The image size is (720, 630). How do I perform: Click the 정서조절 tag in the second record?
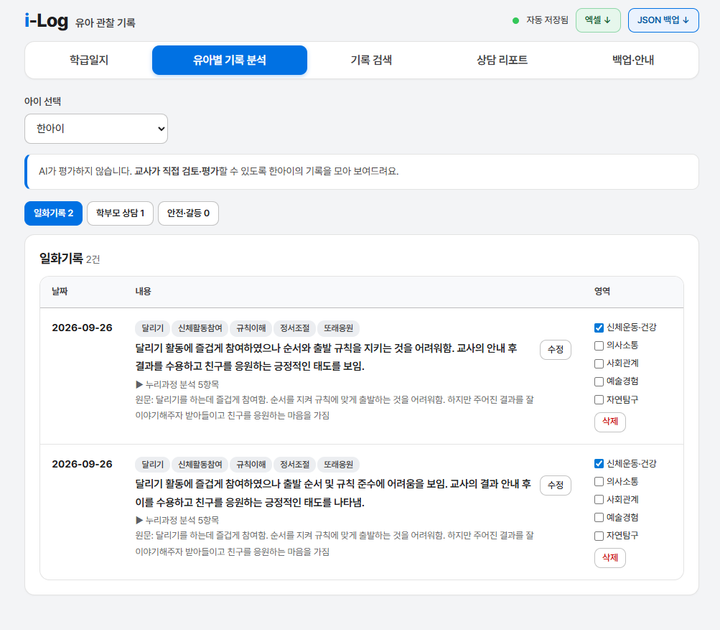pyautogui.click(x=295, y=465)
